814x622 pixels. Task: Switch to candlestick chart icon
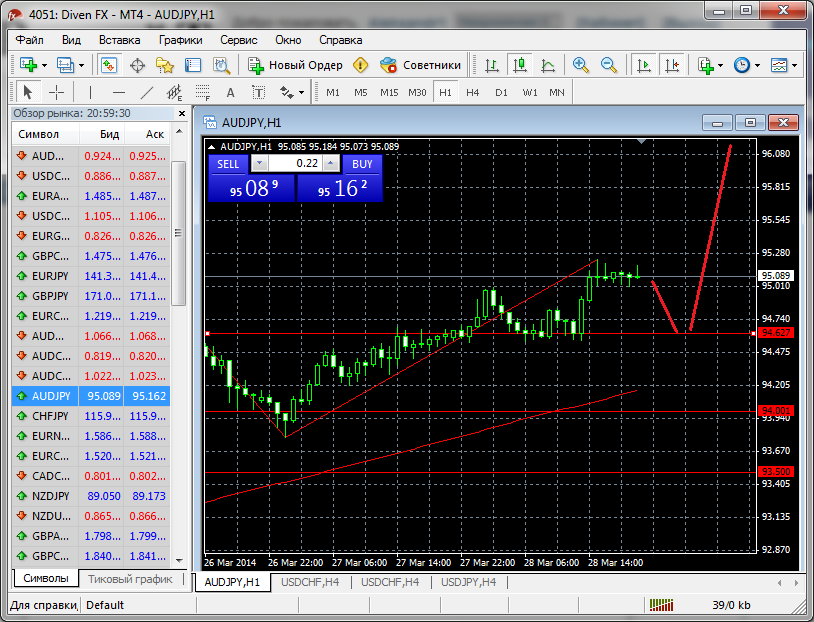(x=520, y=65)
